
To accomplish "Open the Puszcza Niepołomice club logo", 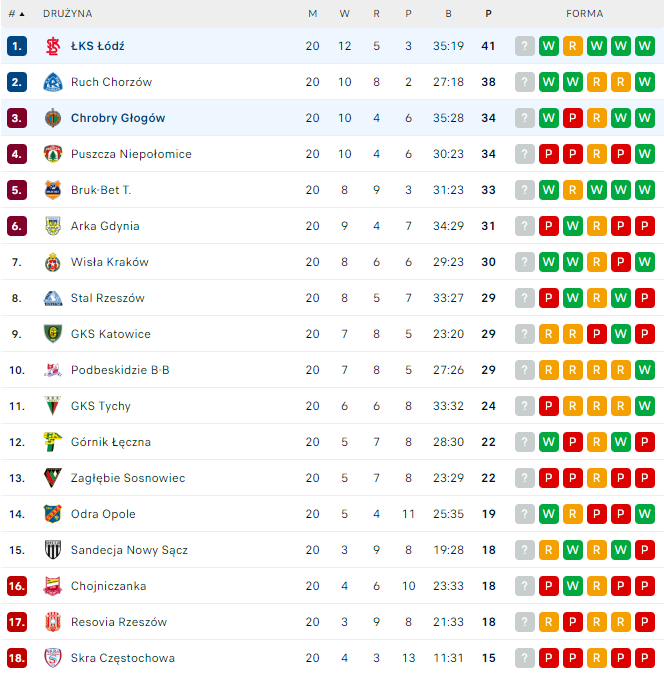I will 53,154.
